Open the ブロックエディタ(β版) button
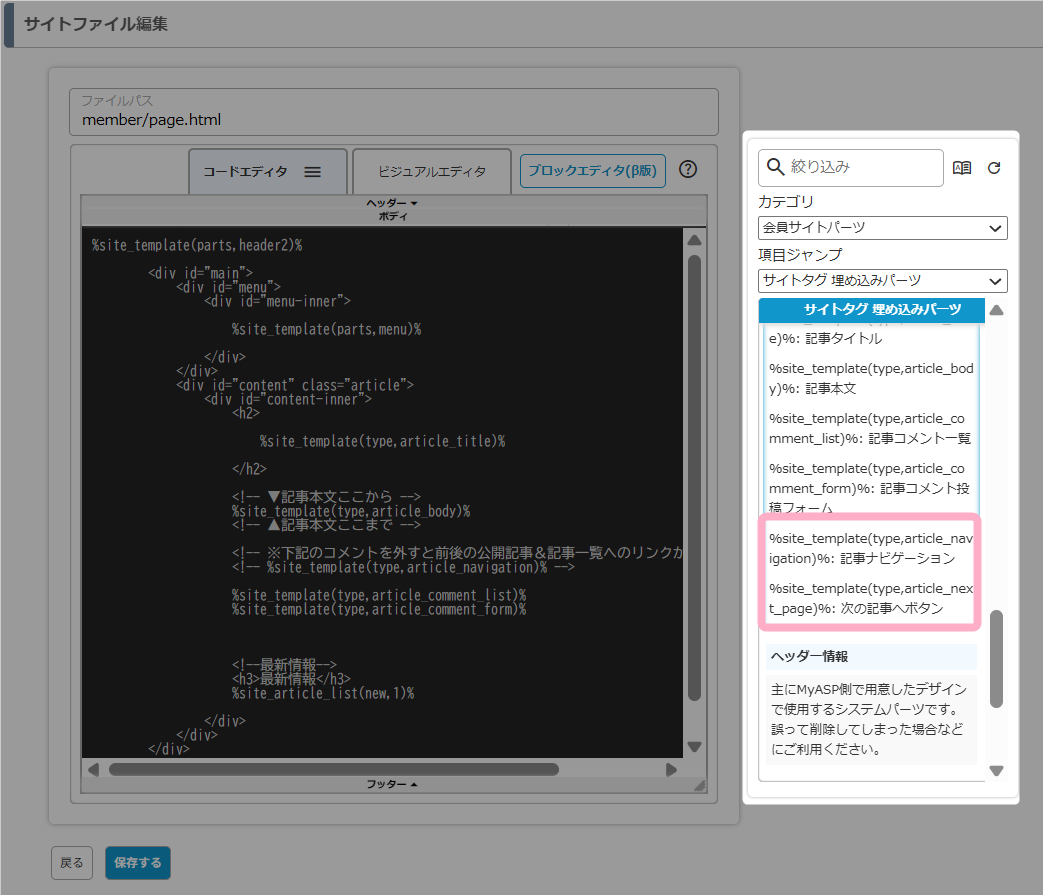This screenshot has width=1043, height=895. pos(593,171)
